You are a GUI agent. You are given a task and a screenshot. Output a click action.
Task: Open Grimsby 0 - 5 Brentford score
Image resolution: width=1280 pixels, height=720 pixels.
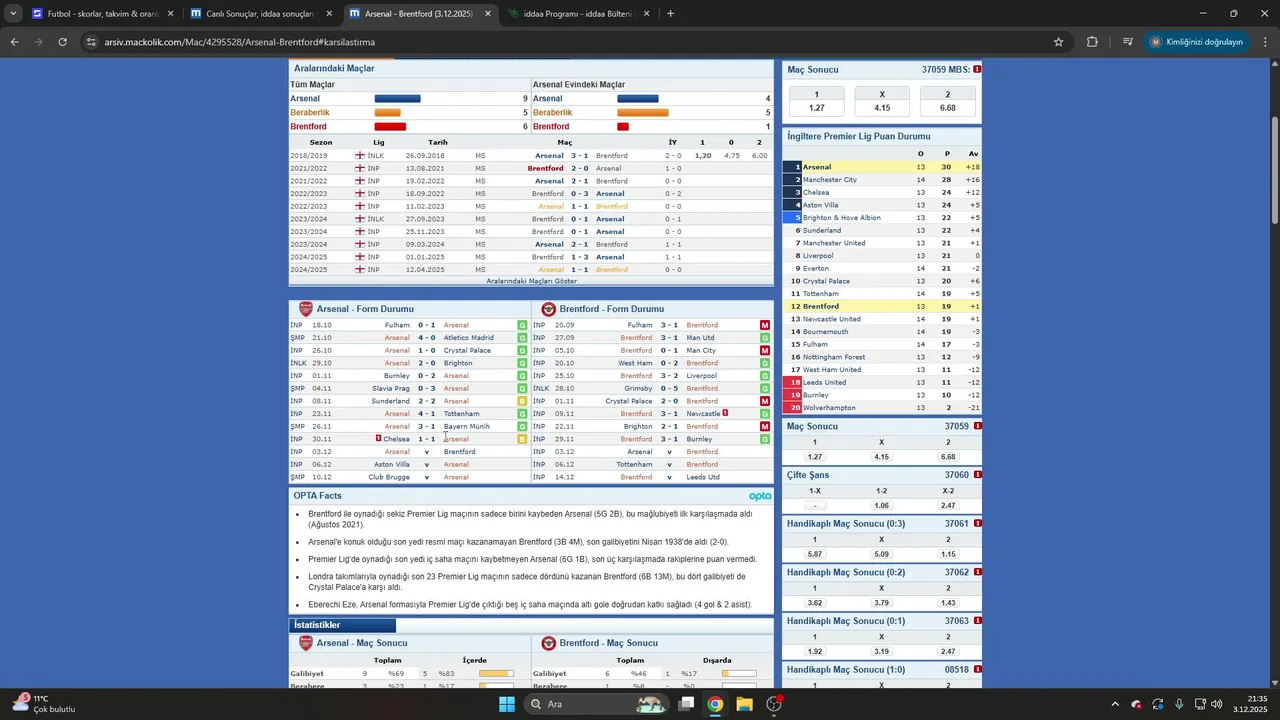669,388
